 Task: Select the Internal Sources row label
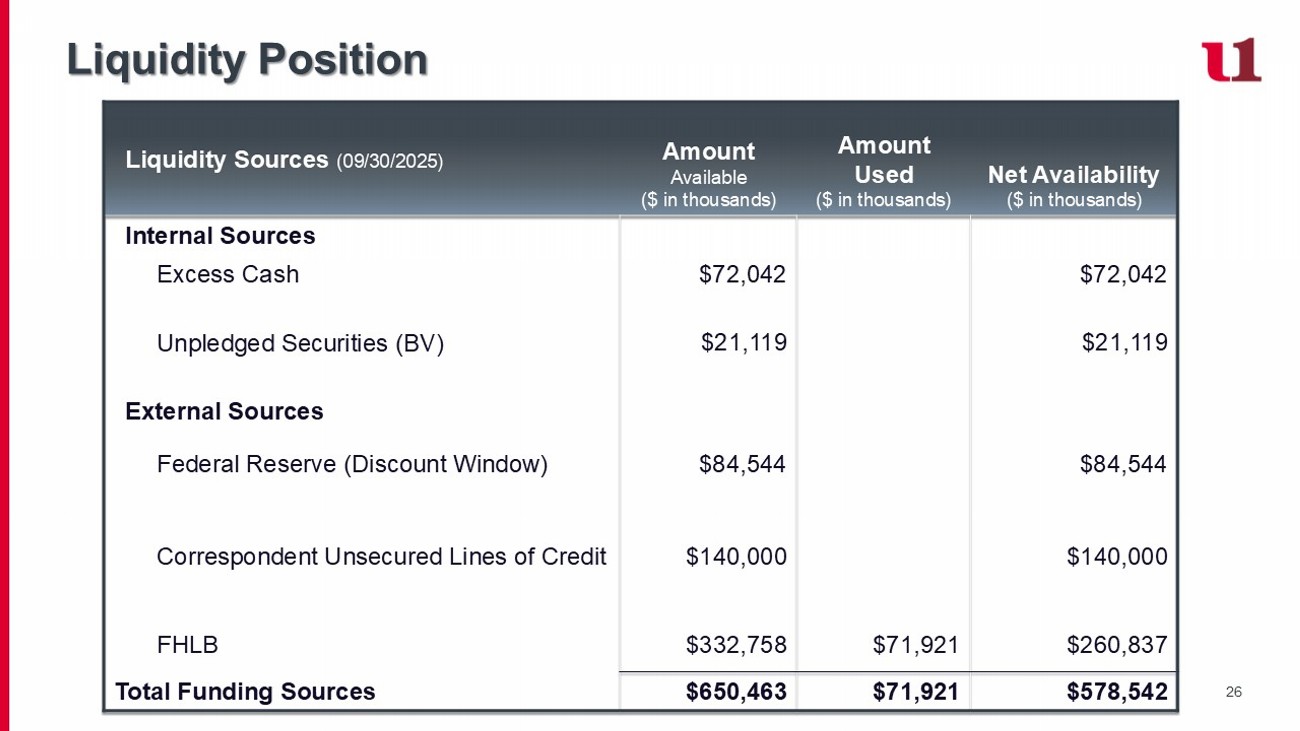pos(220,236)
